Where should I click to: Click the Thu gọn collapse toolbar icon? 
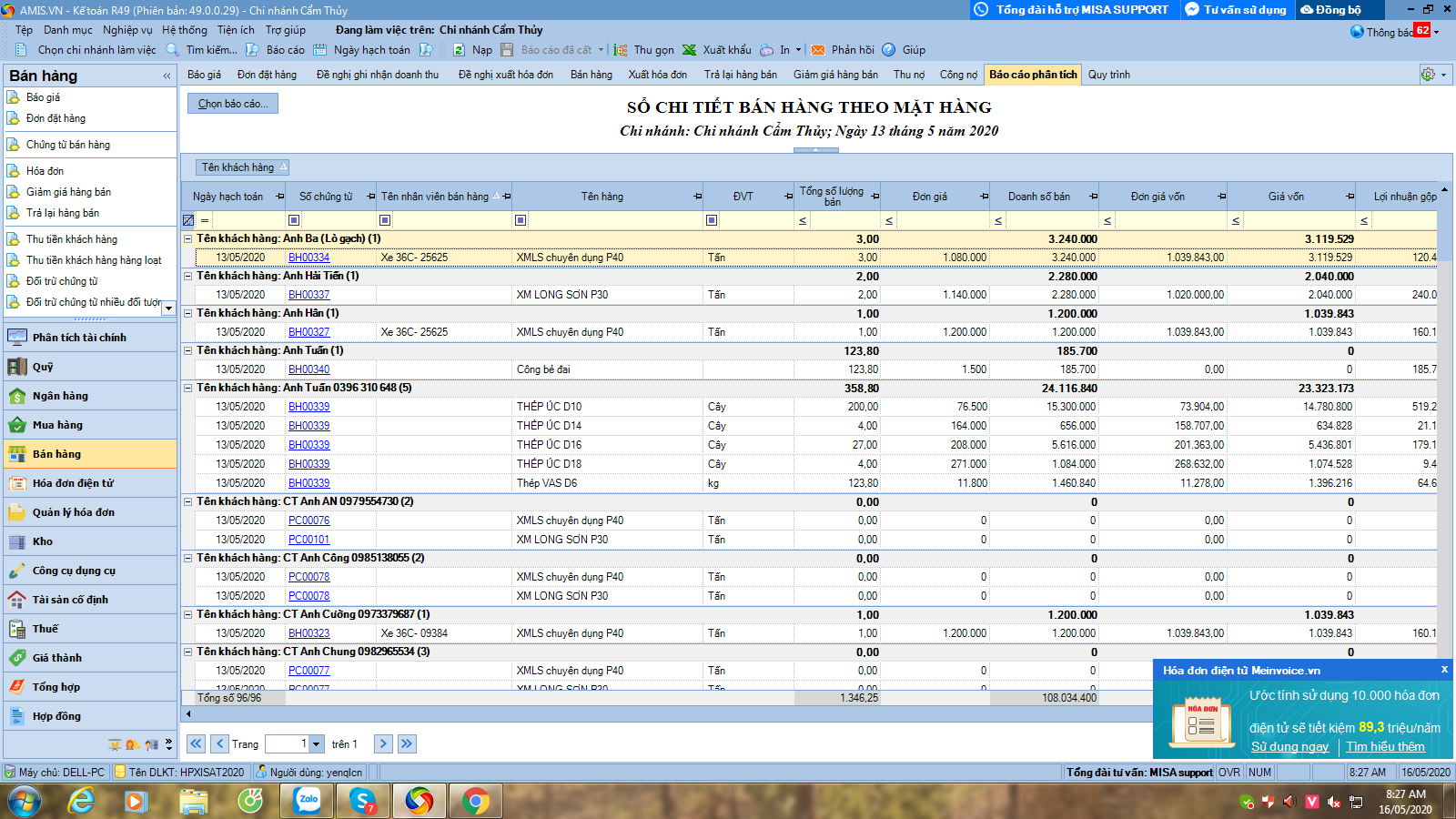(621, 50)
